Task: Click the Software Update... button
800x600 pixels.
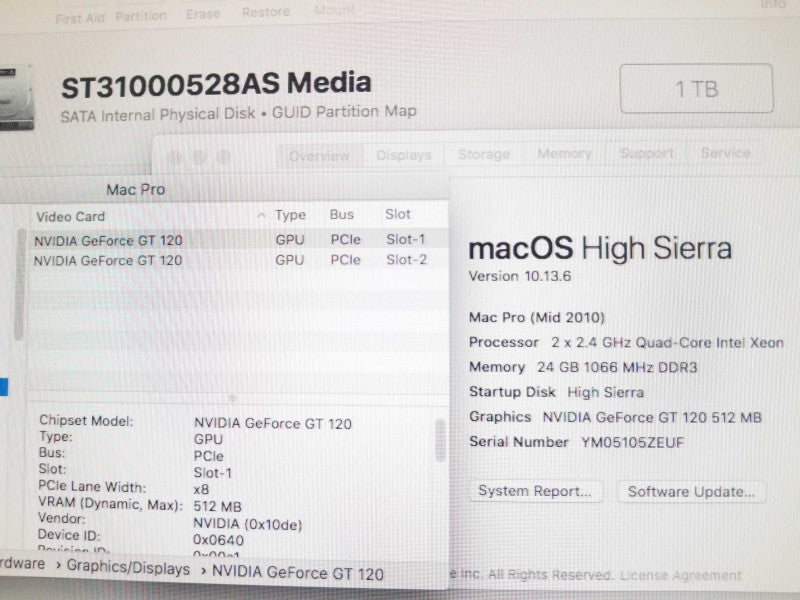Action: pos(691,492)
